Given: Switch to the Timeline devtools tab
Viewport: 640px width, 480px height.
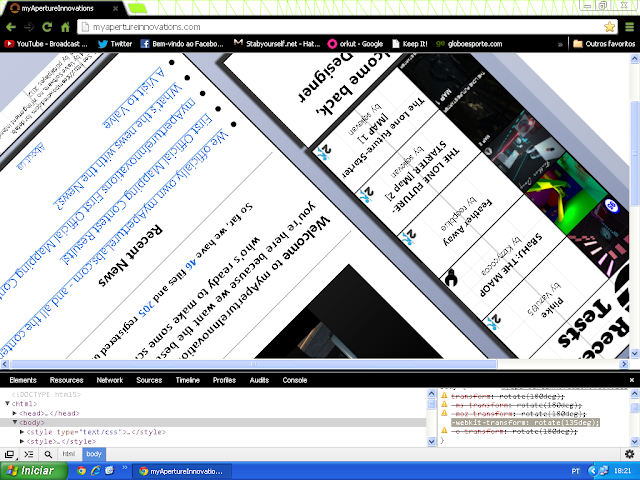Looking at the screenshot, I should [188, 380].
